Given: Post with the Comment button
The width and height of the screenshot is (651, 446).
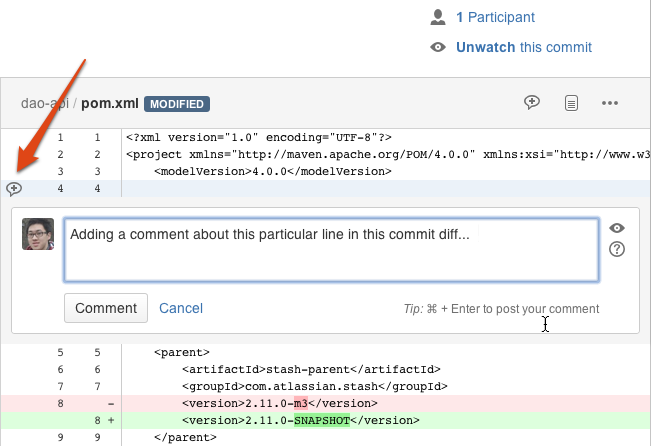Looking at the screenshot, I should tap(106, 308).
